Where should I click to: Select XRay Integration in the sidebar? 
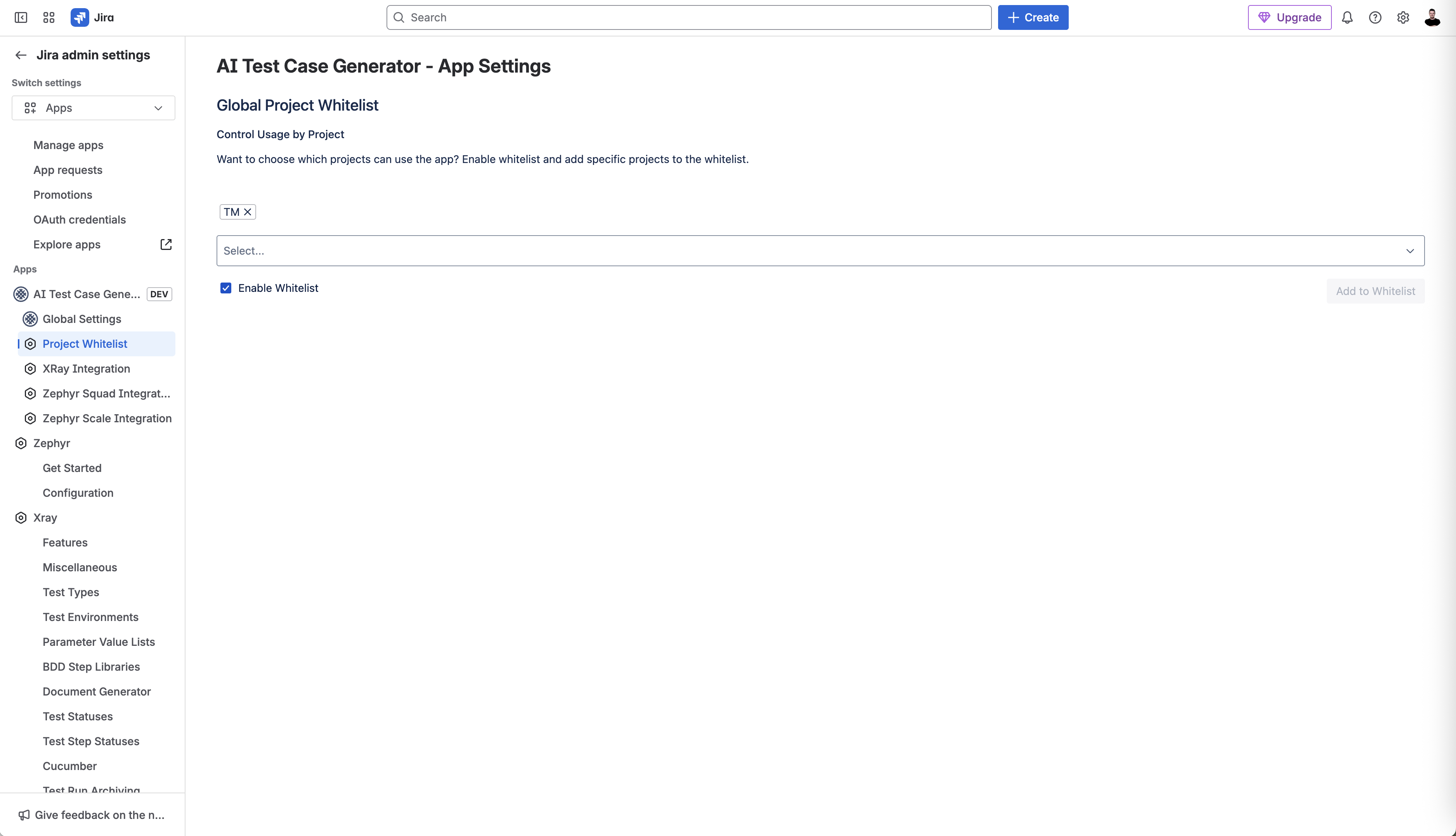click(x=86, y=368)
